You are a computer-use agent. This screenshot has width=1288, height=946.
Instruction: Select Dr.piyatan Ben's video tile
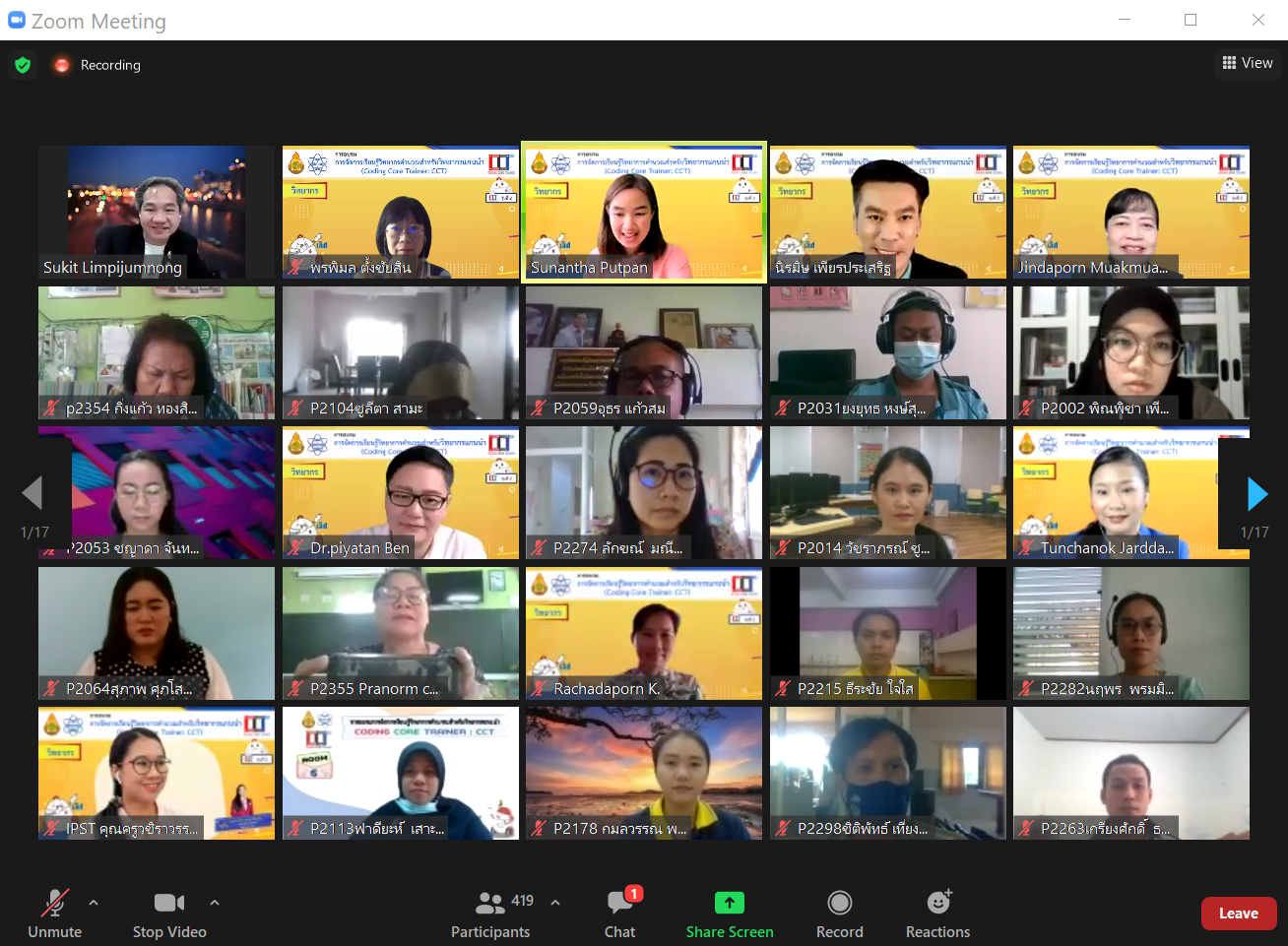(401, 493)
